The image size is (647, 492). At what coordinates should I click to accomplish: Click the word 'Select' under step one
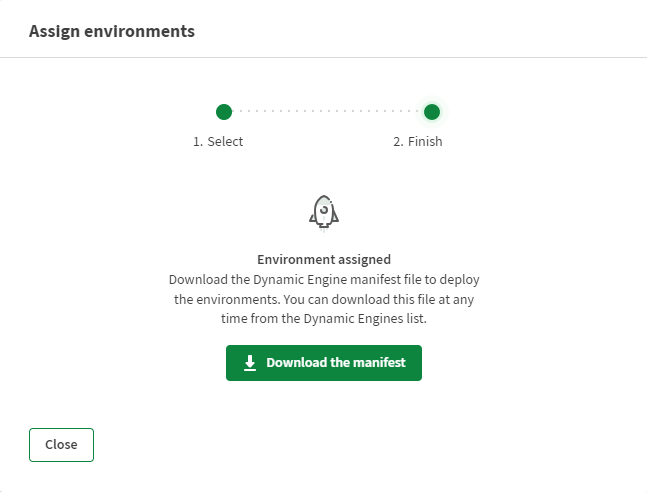tap(225, 141)
